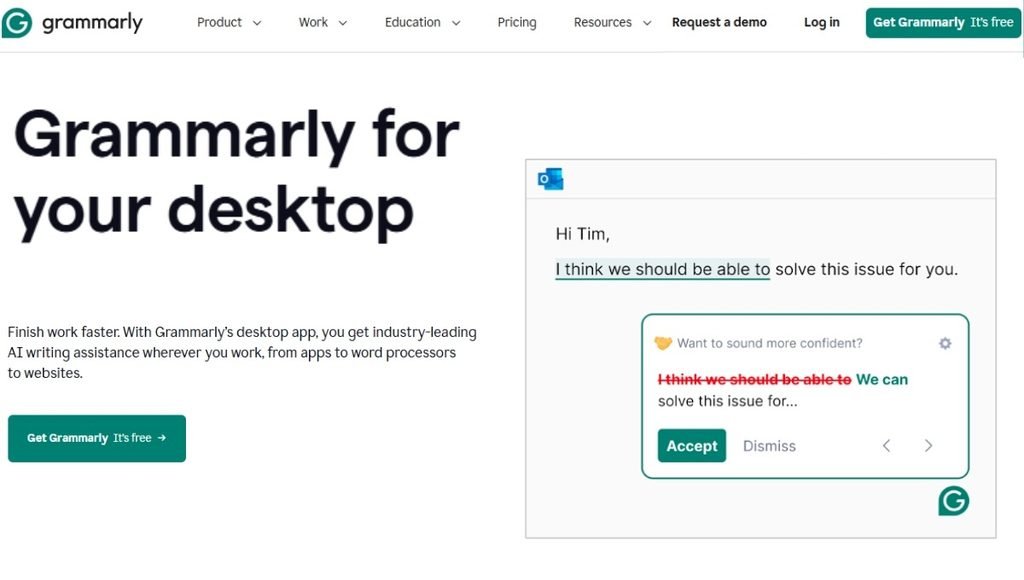Accept the We can suggestion
1024x580 pixels.
(692, 445)
